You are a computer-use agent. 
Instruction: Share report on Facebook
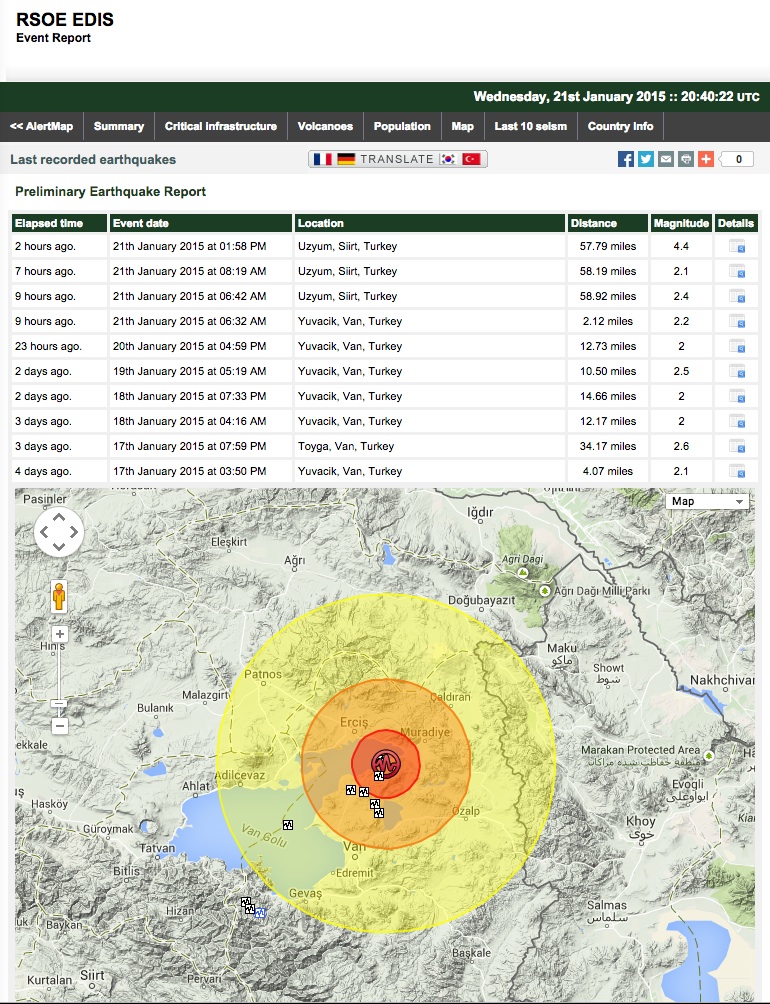[x=625, y=159]
